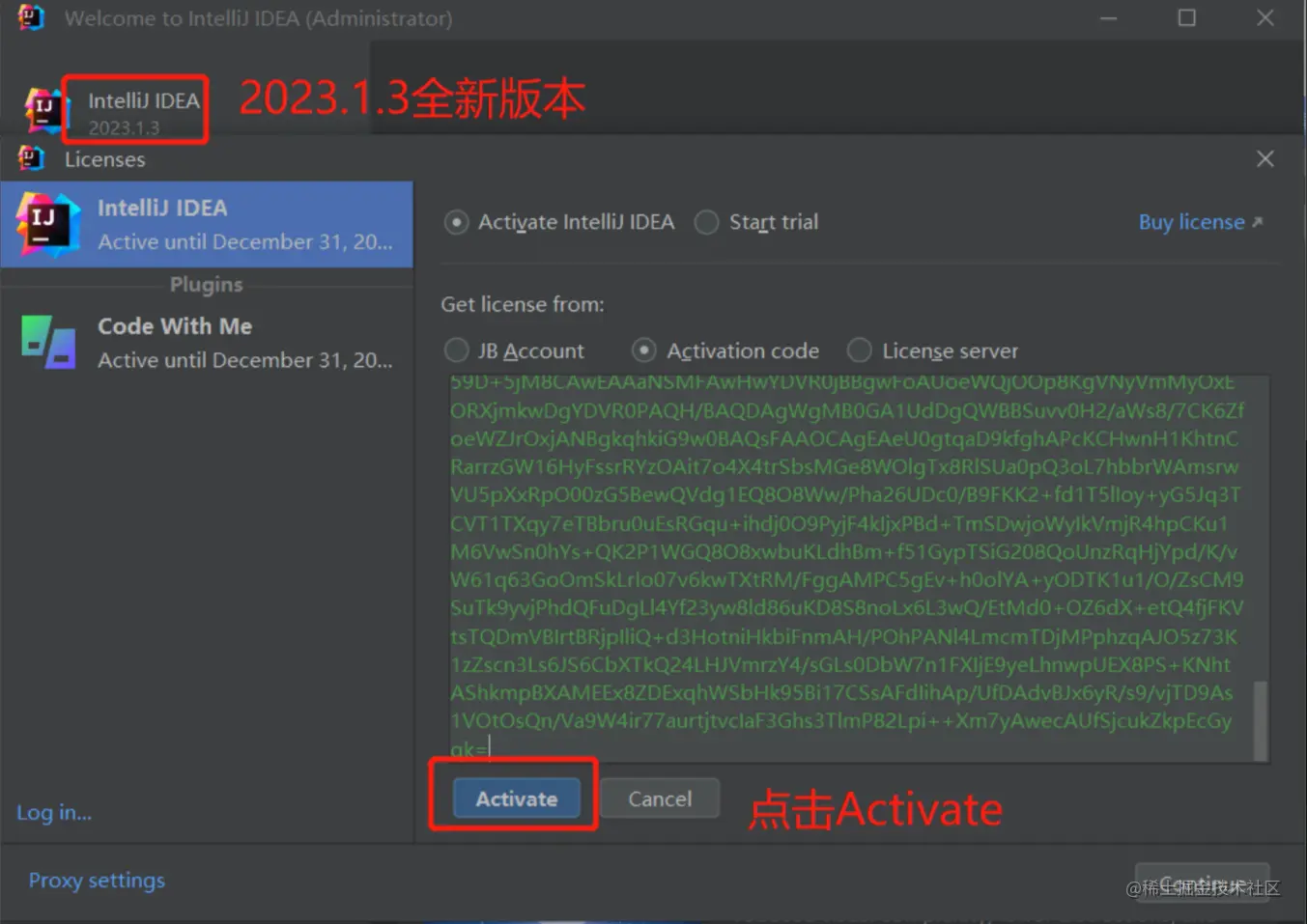Open the Proxy settings link
This screenshot has height=924, width=1307.
97,881
